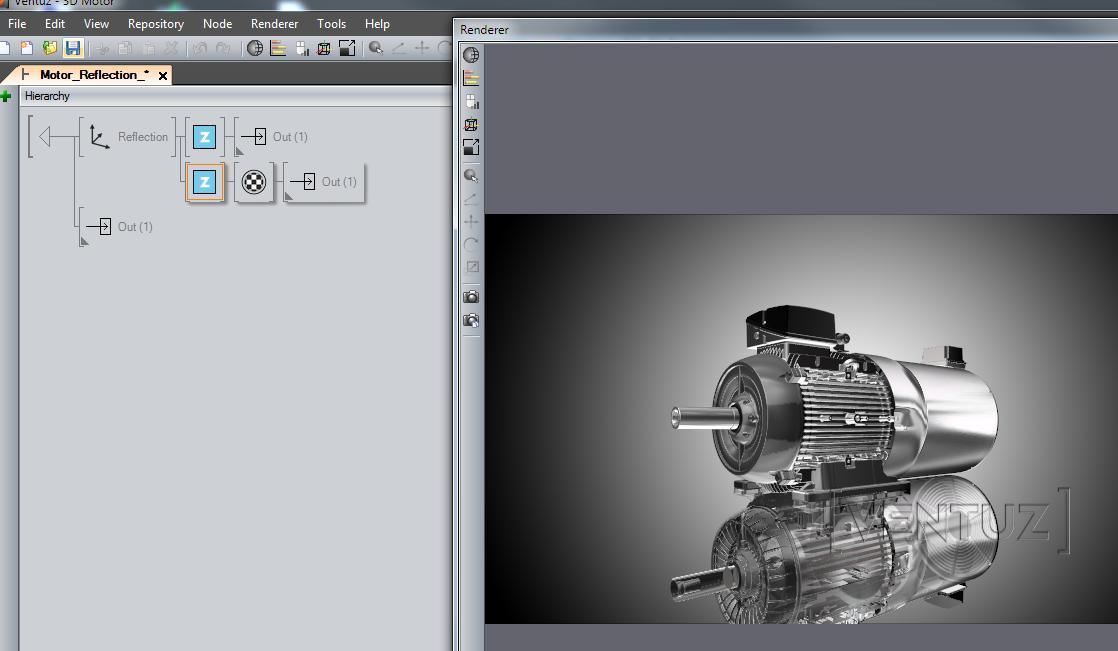Viewport: 1118px width, 651px height.
Task: Click the globe icon in Renderer sidebar
Action: (x=471, y=55)
